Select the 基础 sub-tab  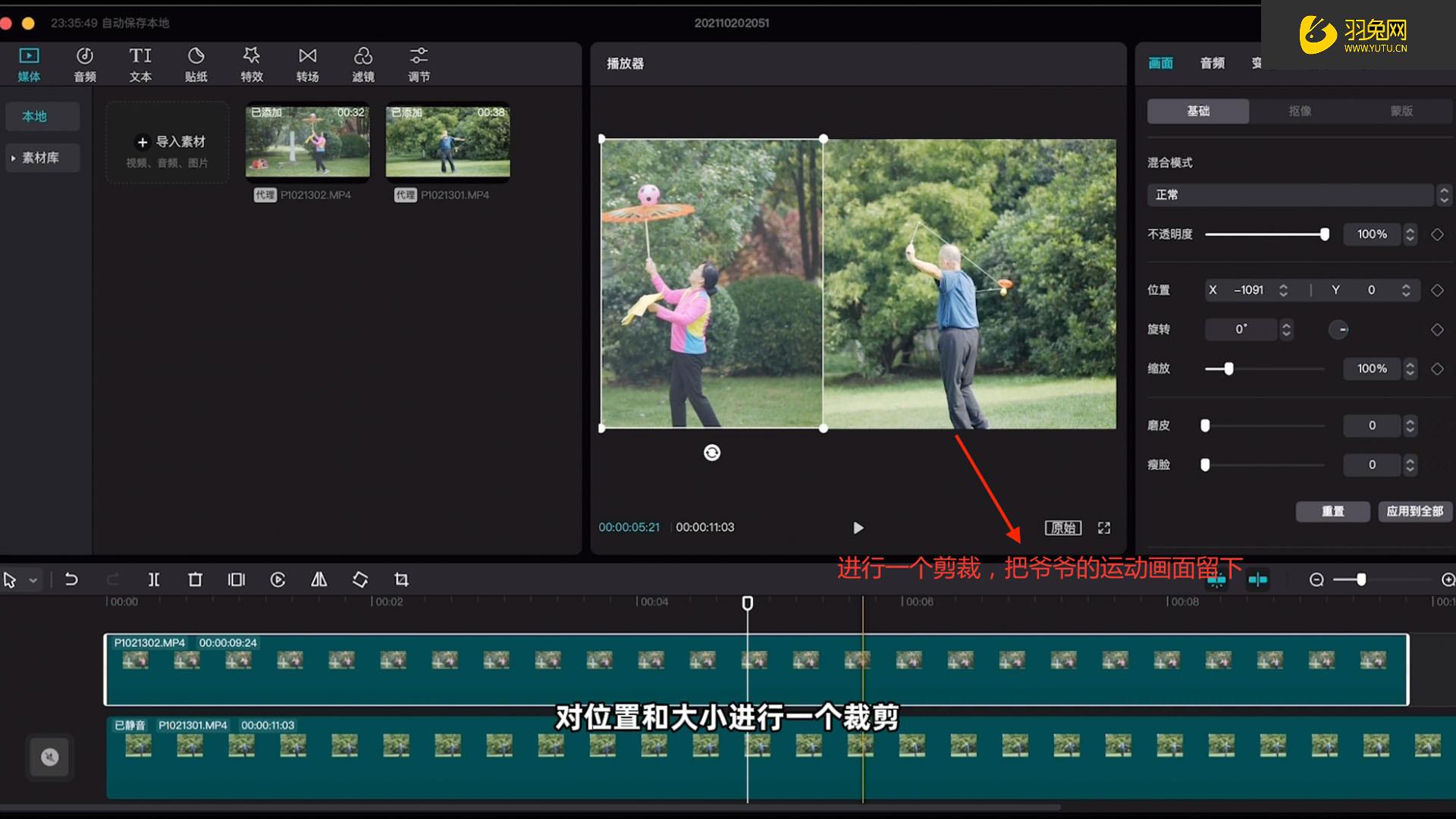(1198, 111)
